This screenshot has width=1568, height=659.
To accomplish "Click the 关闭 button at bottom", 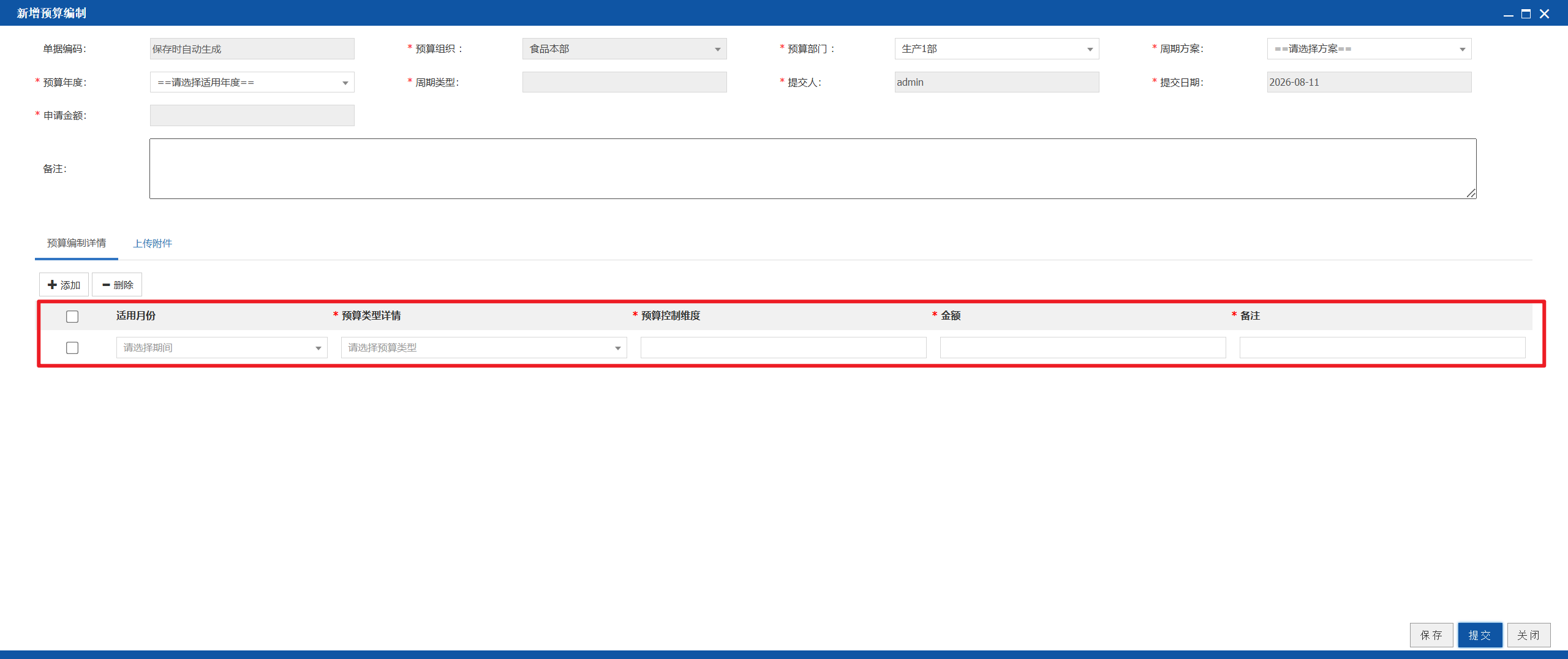I will [1529, 635].
